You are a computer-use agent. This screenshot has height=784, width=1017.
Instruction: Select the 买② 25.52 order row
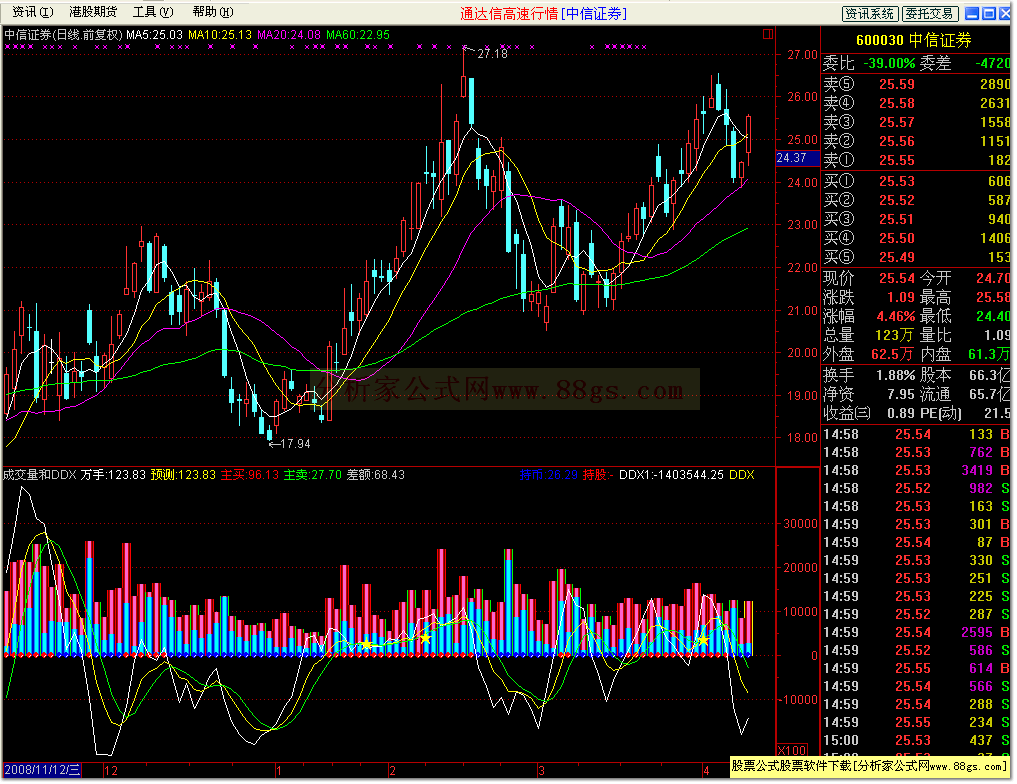pos(916,200)
